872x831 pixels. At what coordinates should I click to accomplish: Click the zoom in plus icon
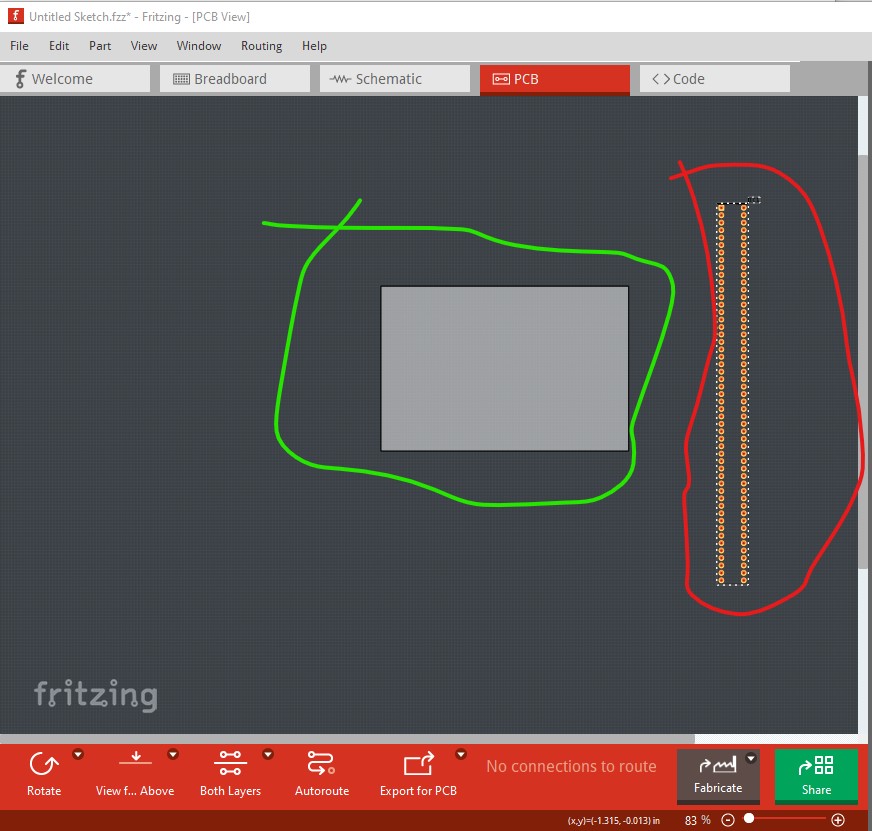click(x=838, y=820)
